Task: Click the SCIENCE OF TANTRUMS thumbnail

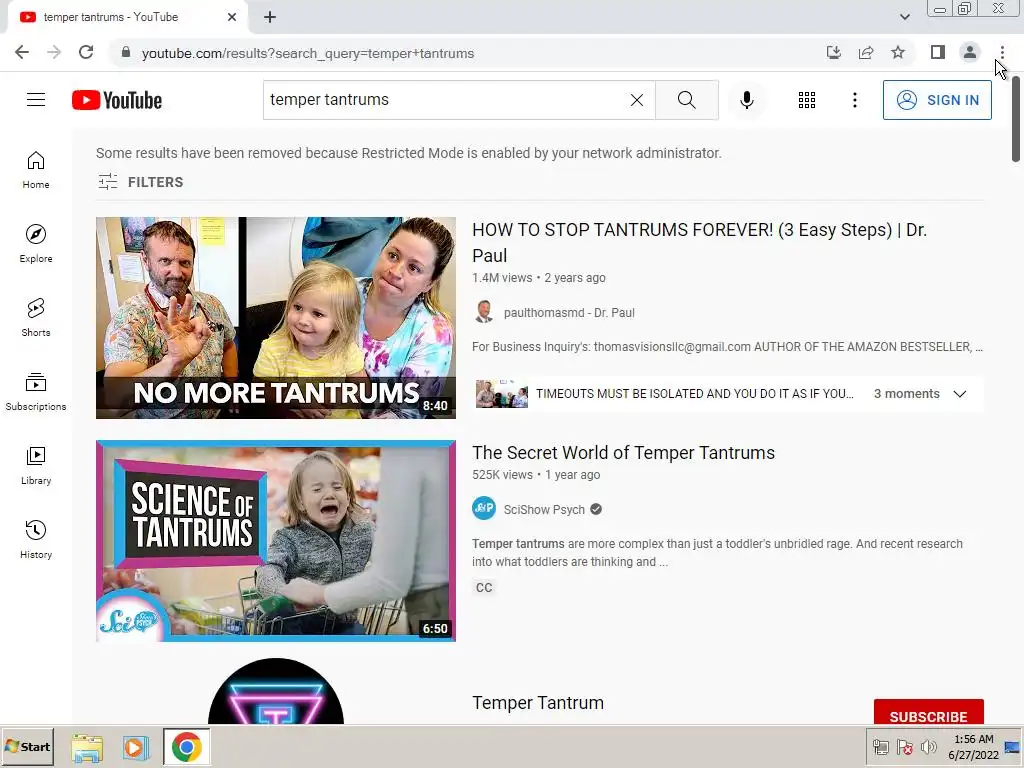Action: 276,541
